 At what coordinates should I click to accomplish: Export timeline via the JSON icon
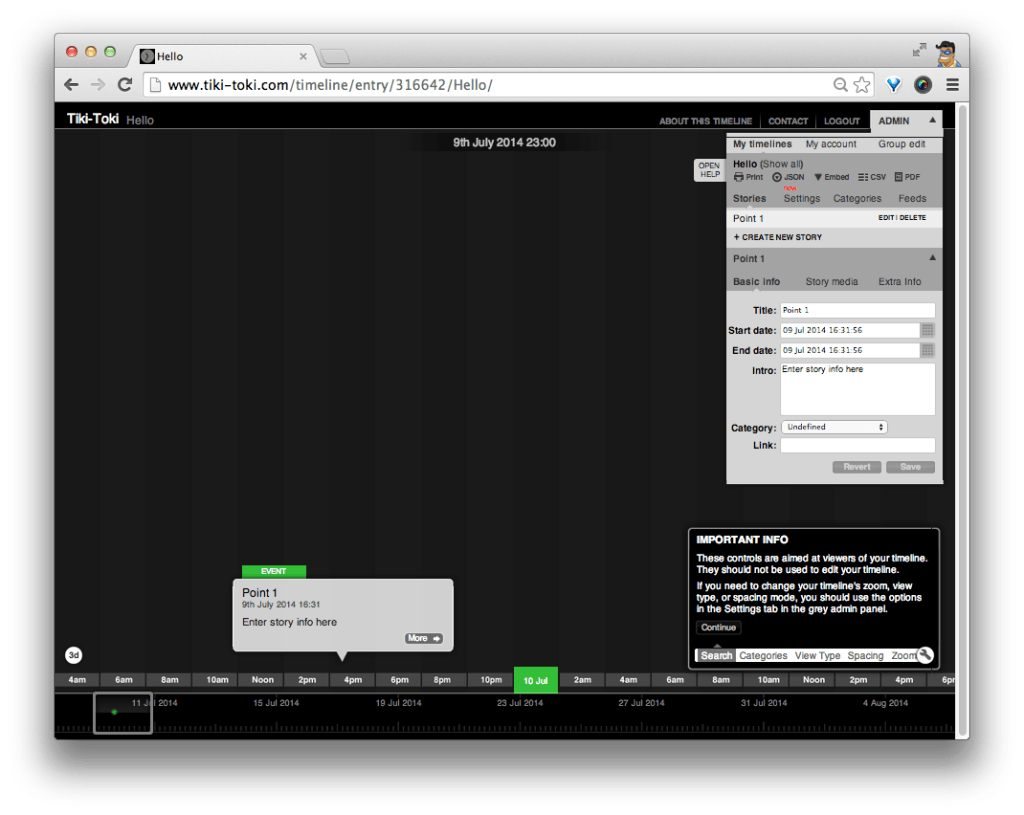click(777, 177)
